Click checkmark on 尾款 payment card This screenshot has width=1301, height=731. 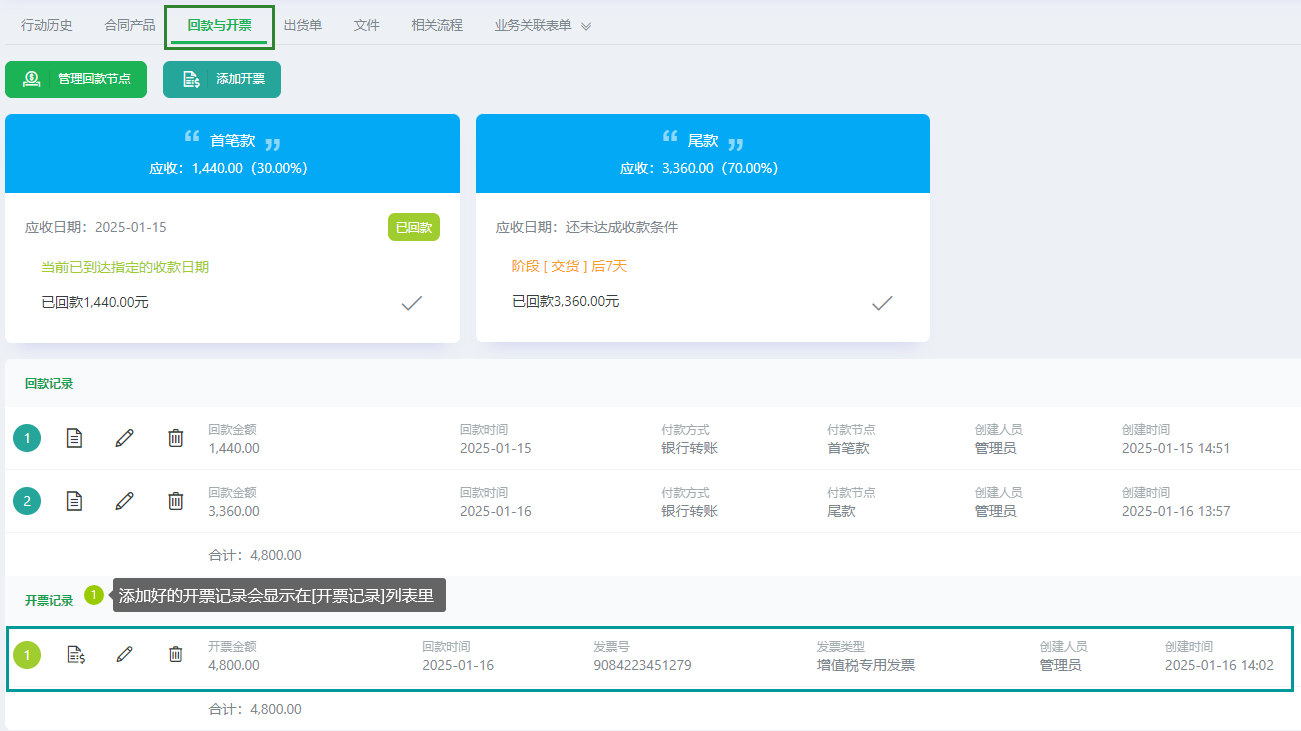[x=881, y=303]
